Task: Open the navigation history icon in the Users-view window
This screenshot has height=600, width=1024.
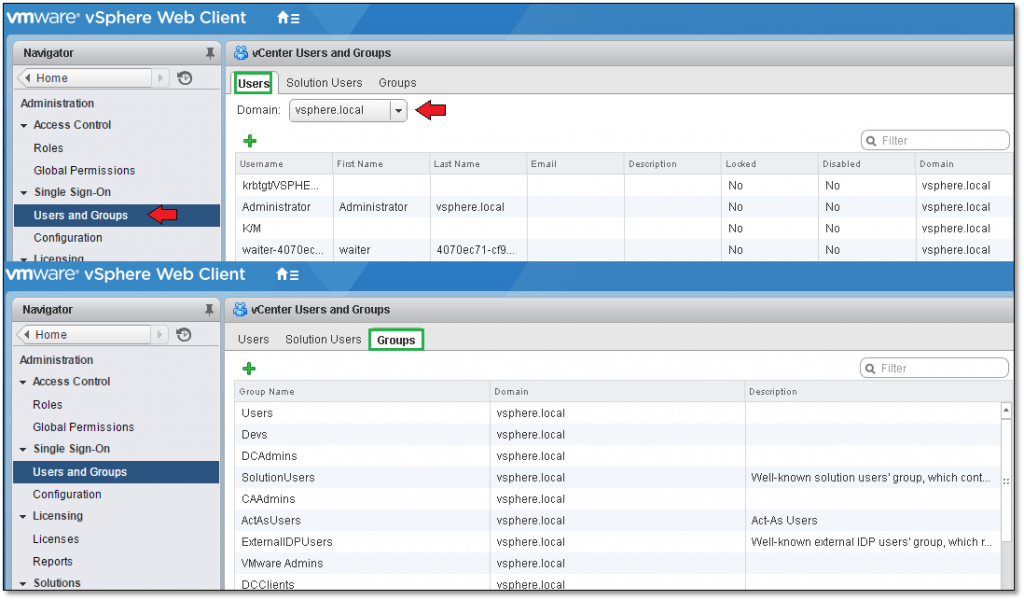Action: [185, 78]
